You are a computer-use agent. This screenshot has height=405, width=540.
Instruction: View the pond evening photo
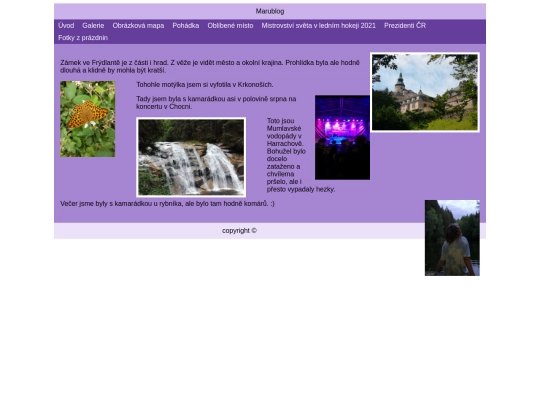[452, 238]
